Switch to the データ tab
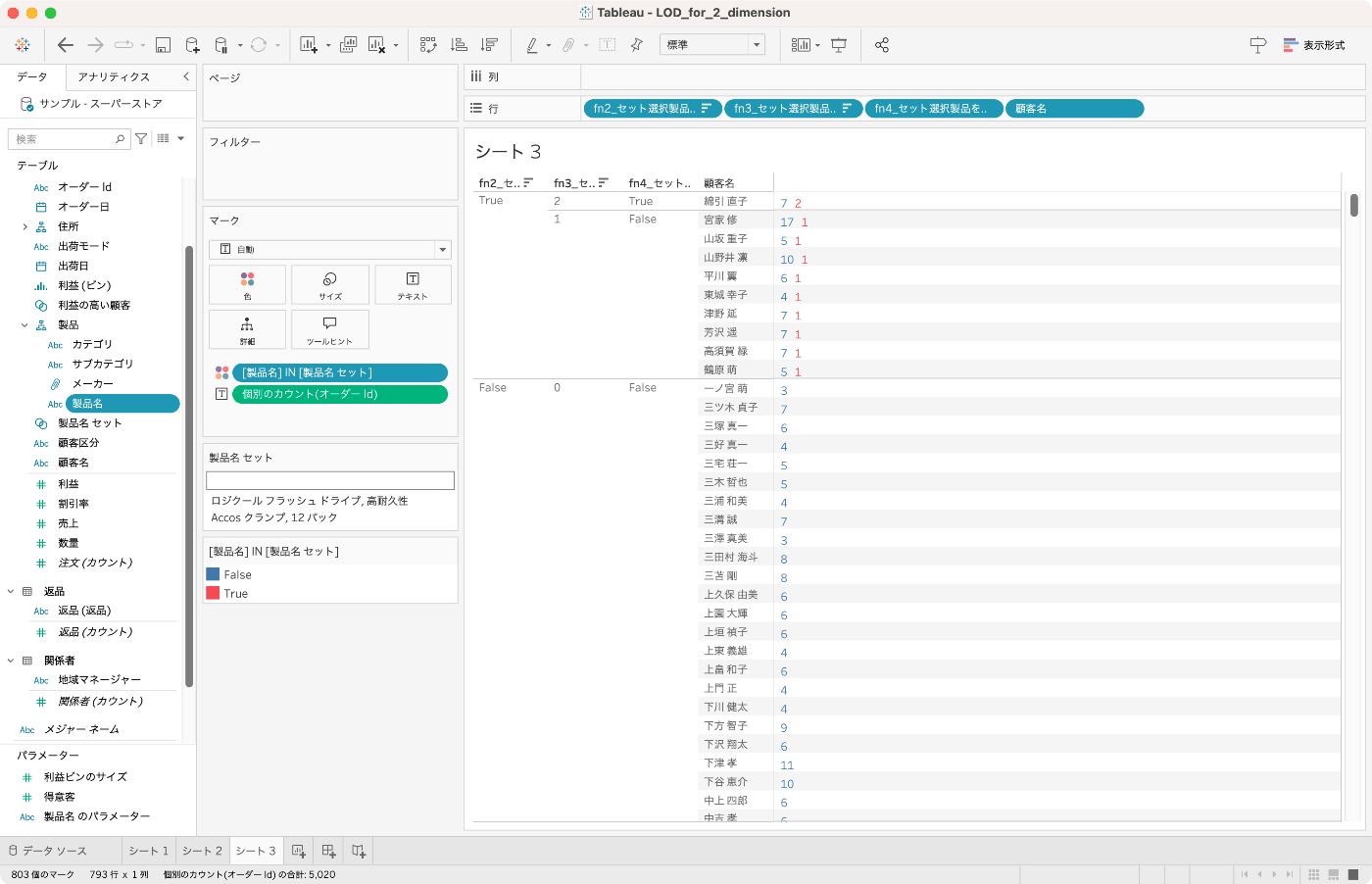 click(32, 76)
